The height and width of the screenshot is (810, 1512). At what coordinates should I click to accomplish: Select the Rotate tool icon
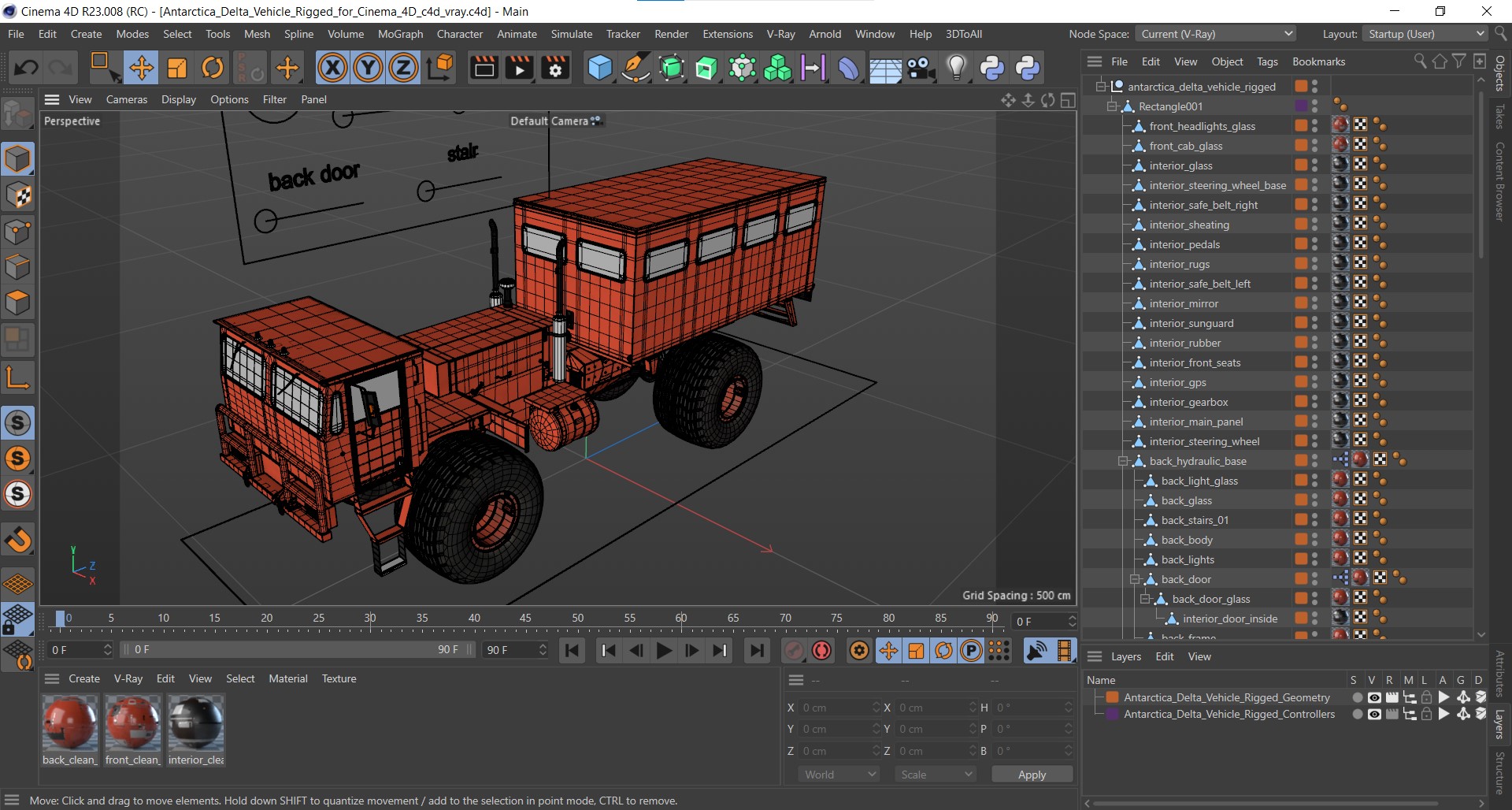pos(213,68)
